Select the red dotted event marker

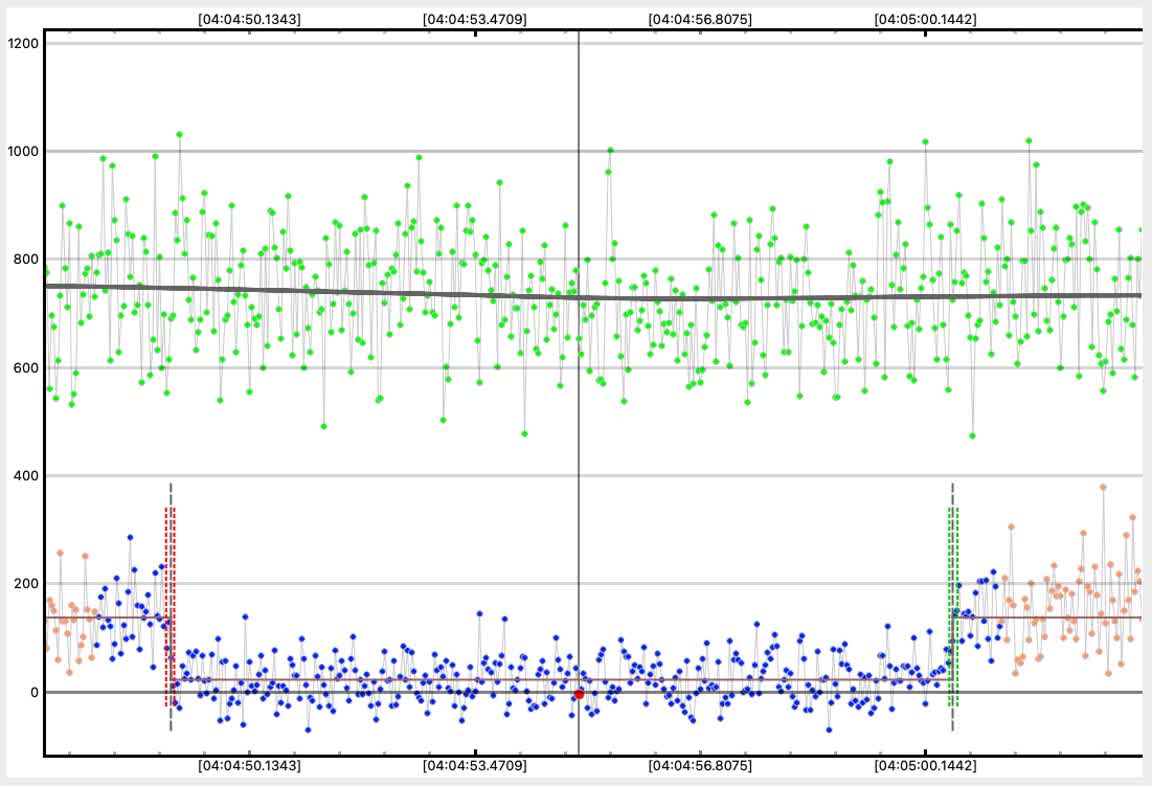pyautogui.click(x=170, y=607)
